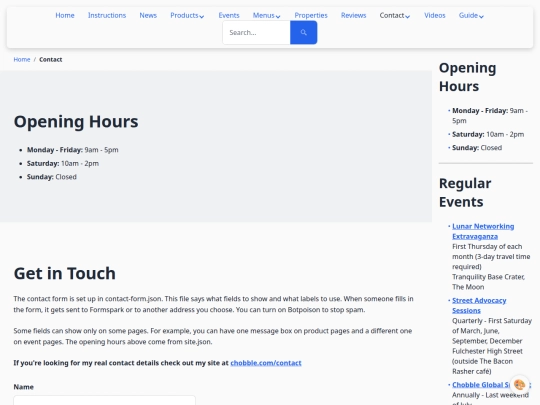
Task: Click into the Search input field
Action: coord(256,32)
